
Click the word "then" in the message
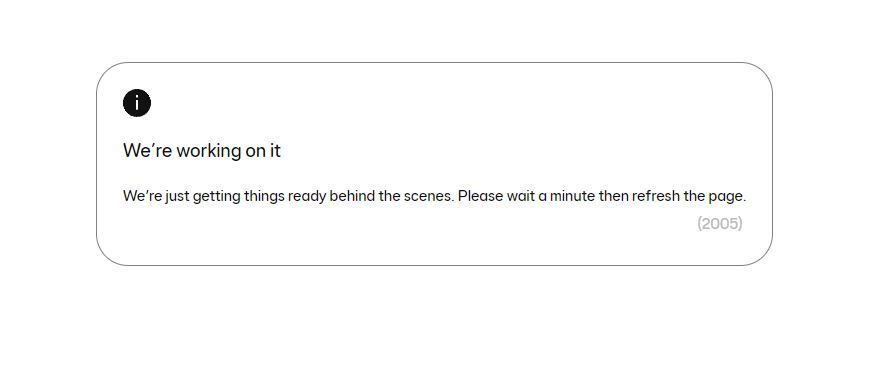614,197
